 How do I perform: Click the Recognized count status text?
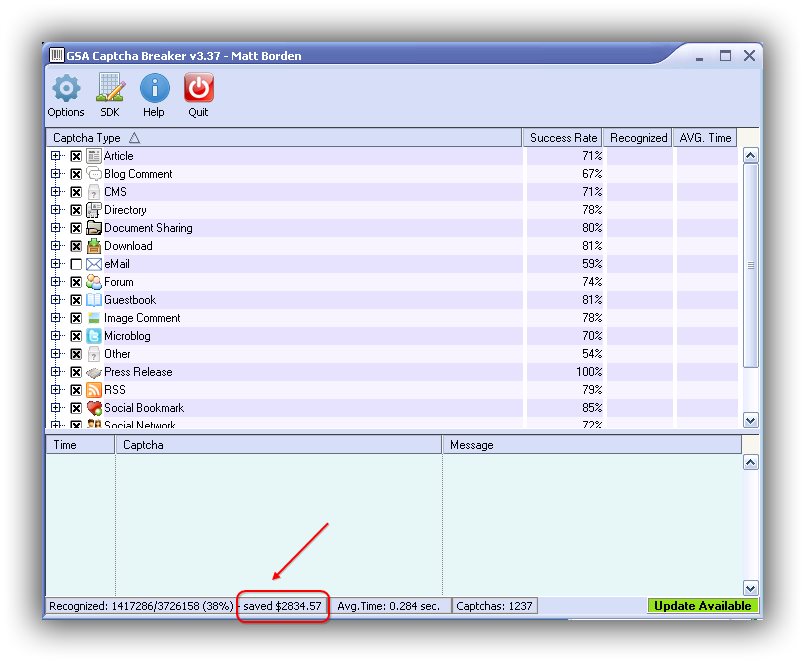pos(141,606)
